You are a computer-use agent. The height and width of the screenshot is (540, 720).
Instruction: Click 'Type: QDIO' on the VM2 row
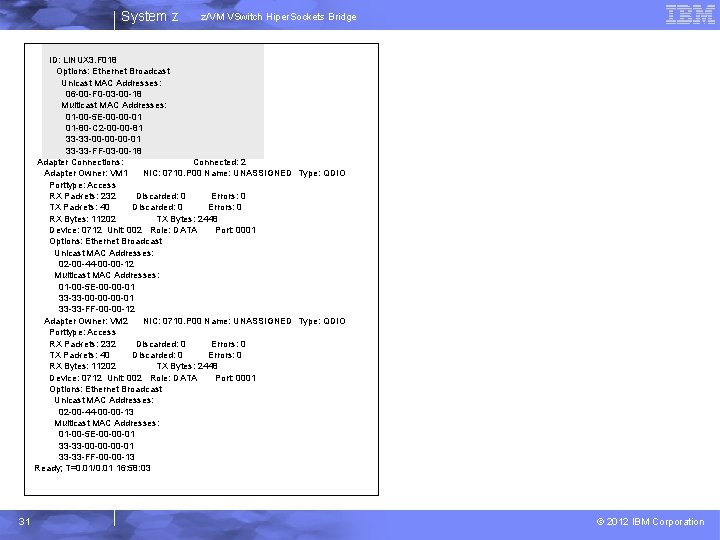point(322,321)
